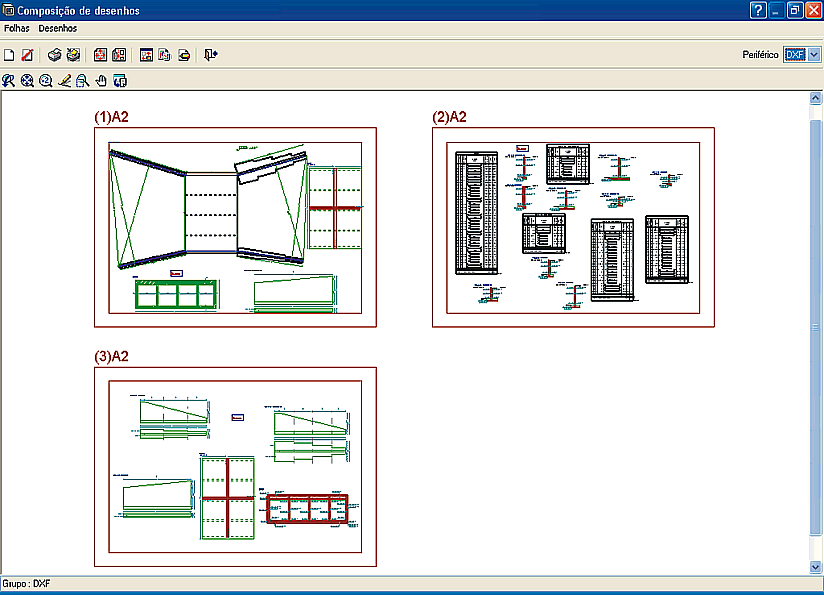
Task: Select sheet (2)A2 thumbnail
Action: [573, 227]
